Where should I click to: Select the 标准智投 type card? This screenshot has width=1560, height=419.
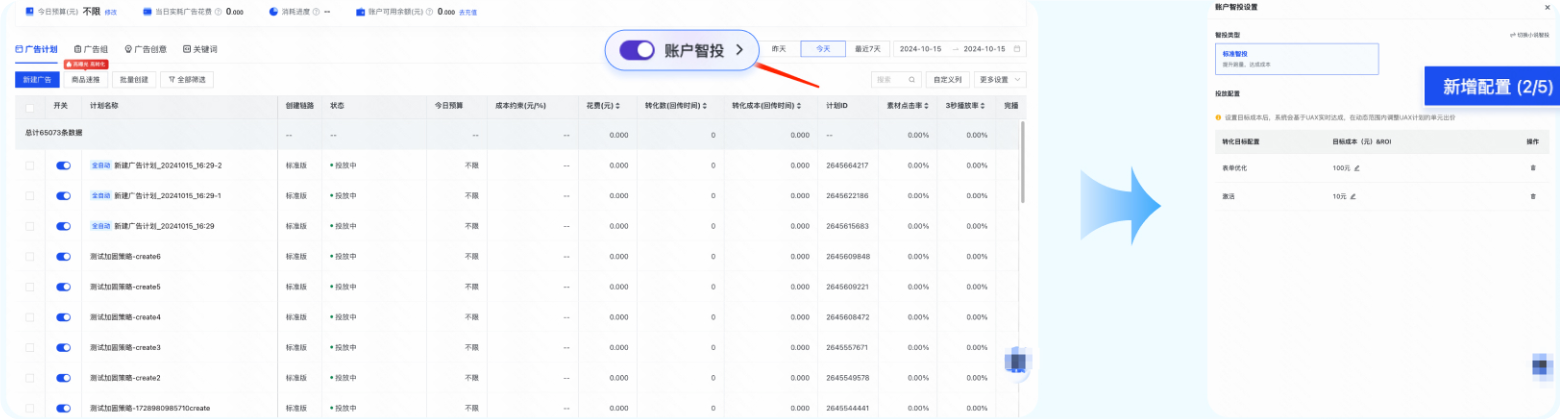click(x=1297, y=58)
